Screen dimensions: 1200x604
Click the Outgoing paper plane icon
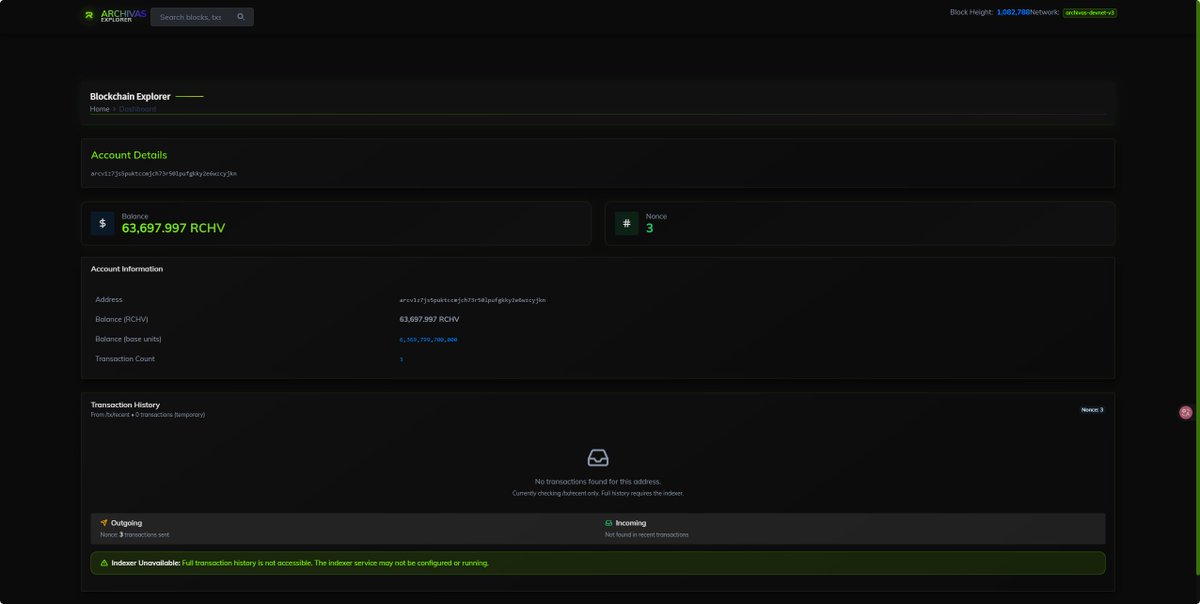(x=104, y=523)
